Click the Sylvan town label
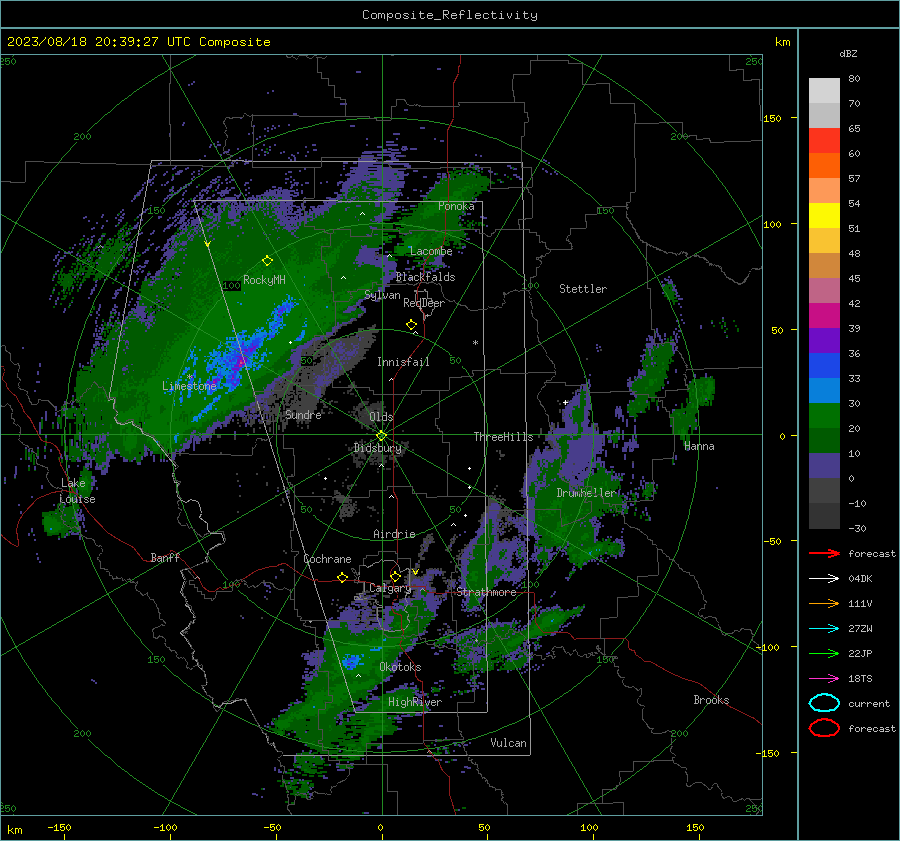 point(382,295)
